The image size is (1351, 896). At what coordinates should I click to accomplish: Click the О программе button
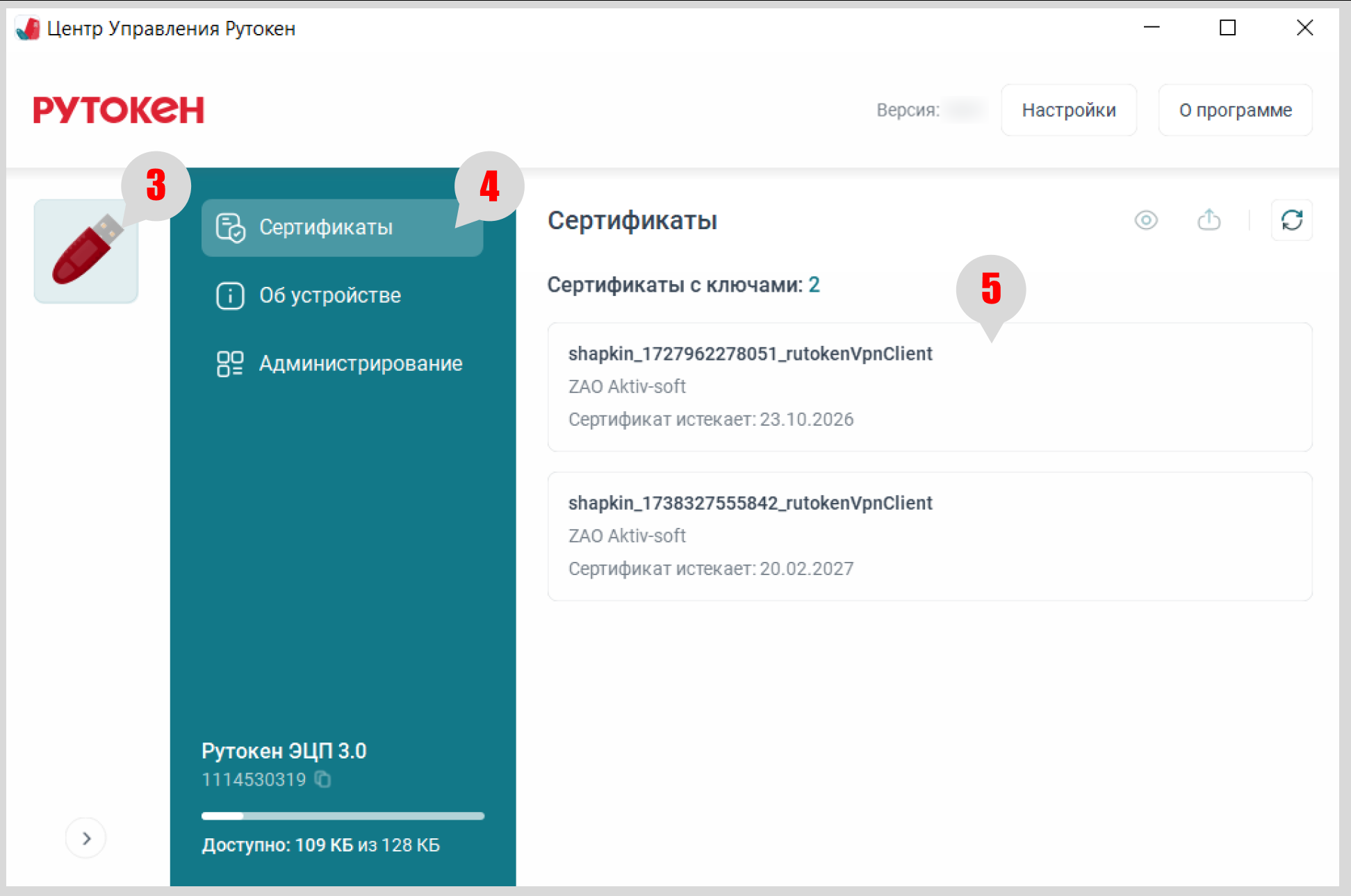(1235, 110)
